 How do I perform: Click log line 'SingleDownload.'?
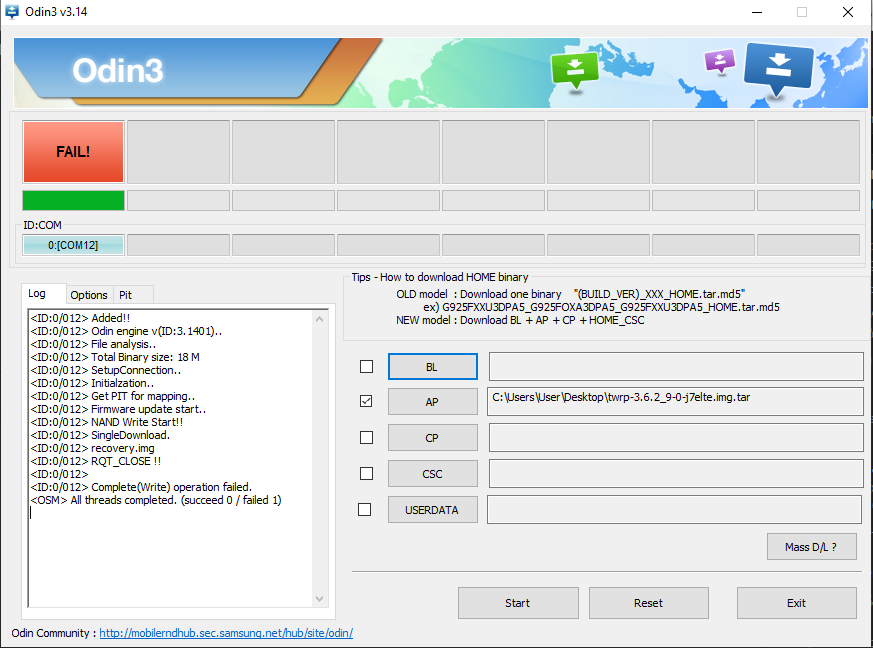coord(100,435)
